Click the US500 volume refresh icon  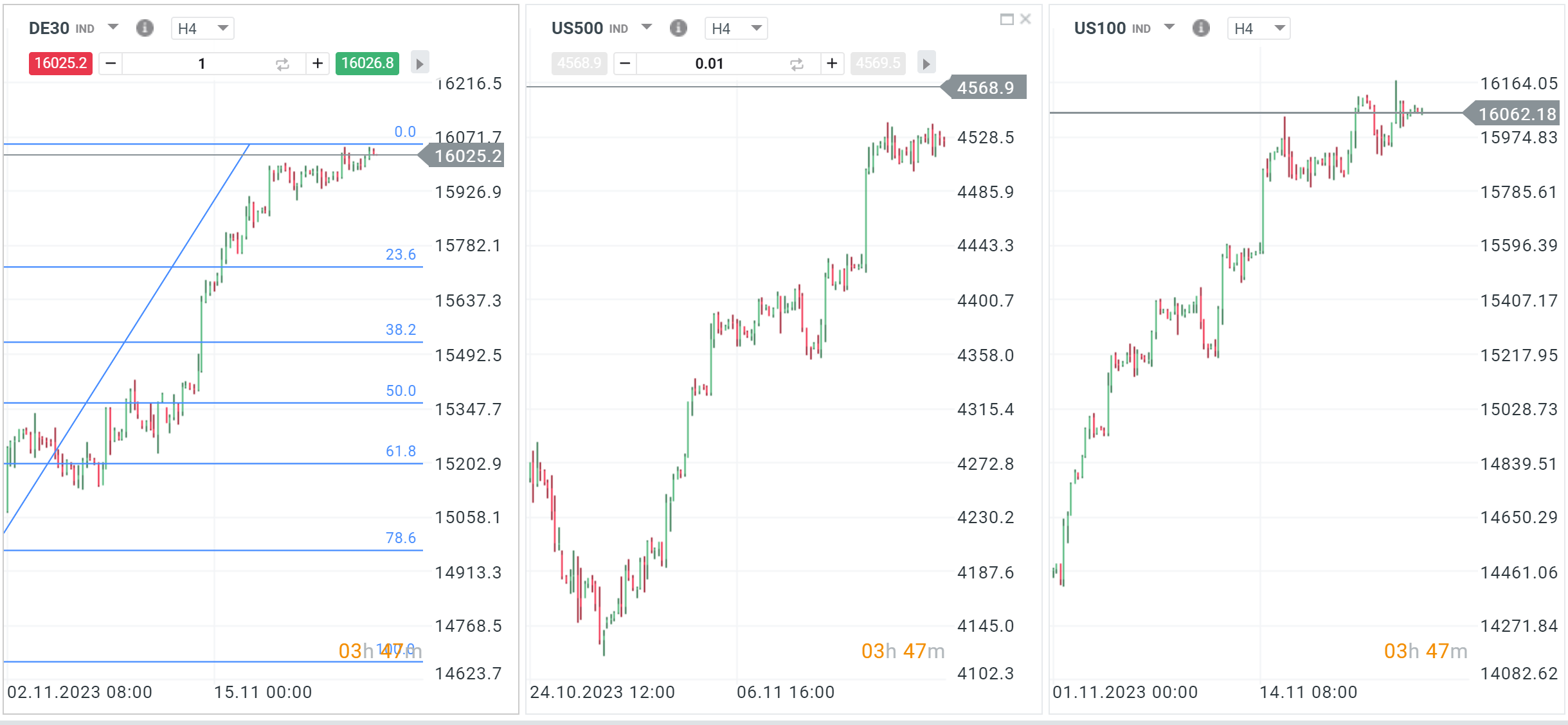pyautogui.click(x=797, y=63)
